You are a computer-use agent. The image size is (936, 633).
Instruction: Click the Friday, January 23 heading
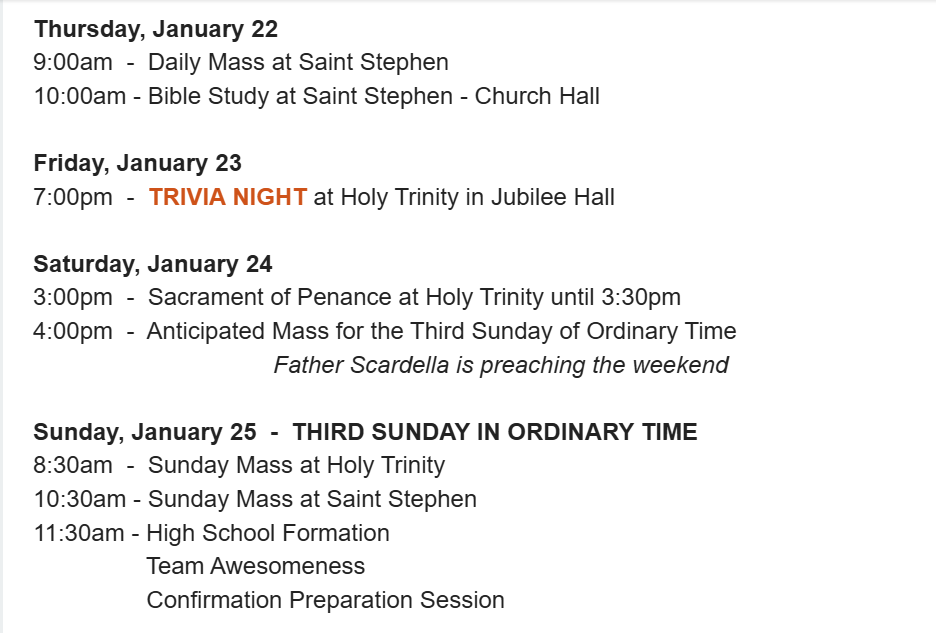click(137, 163)
